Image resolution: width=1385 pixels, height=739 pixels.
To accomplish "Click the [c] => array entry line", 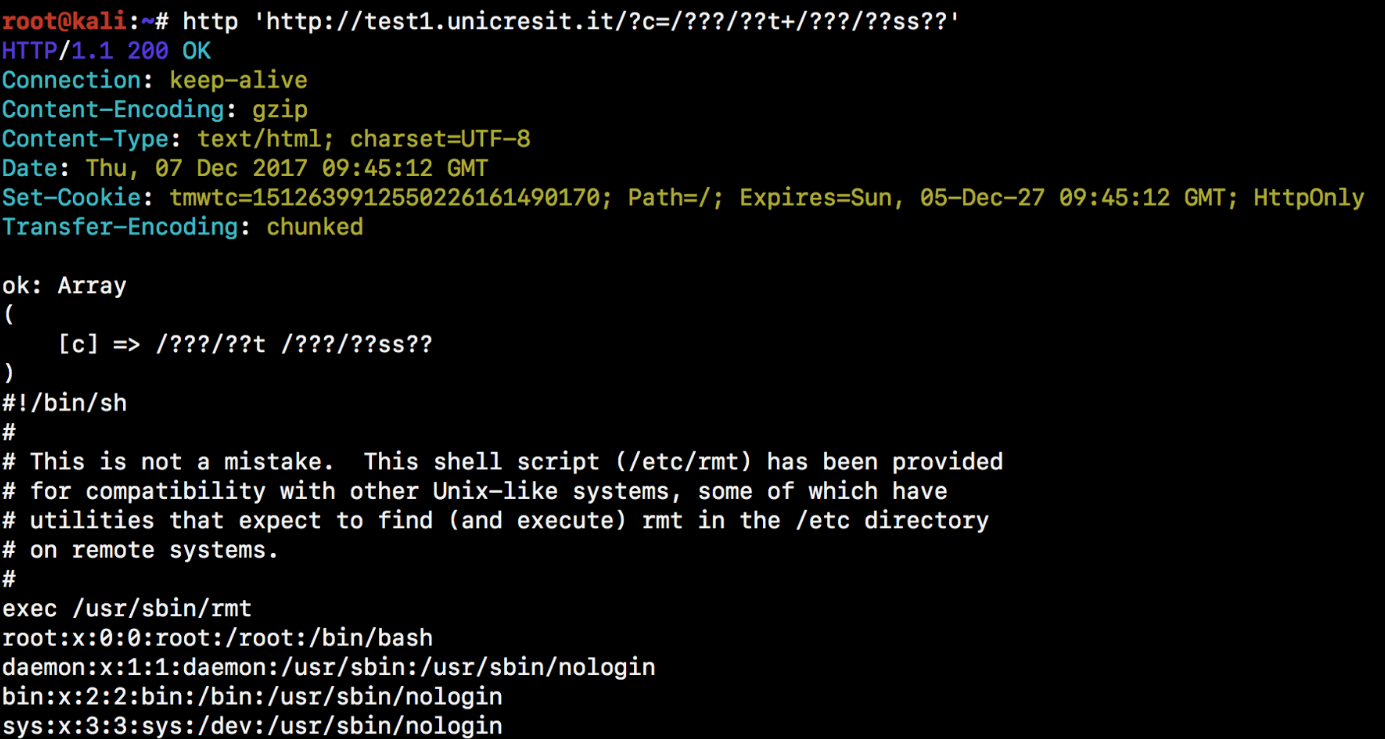I will click(245, 344).
